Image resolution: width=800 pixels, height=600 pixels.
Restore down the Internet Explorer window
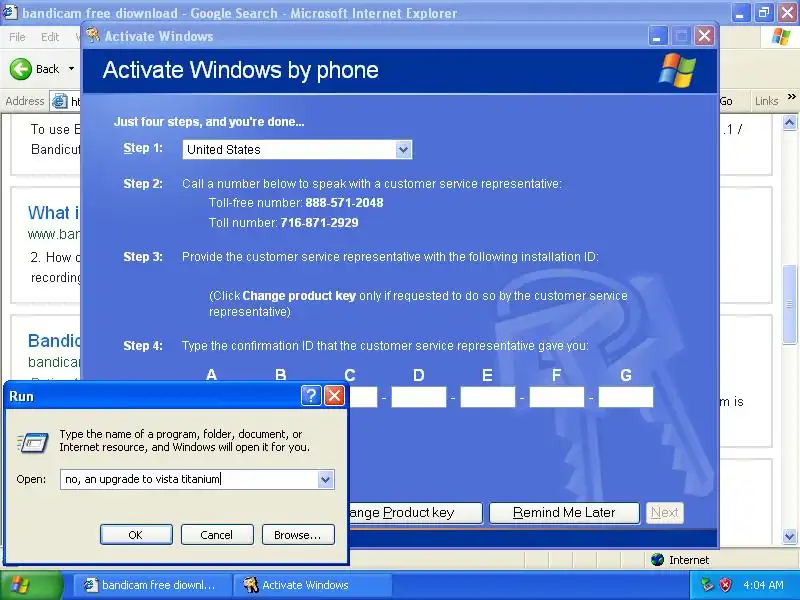[x=764, y=13]
